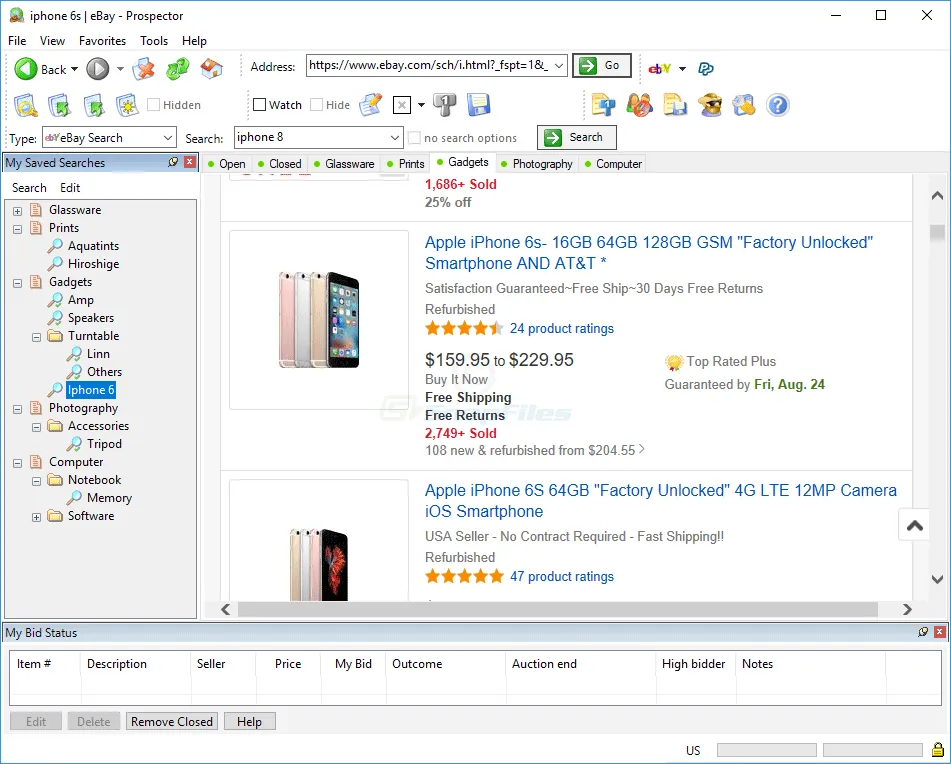The width and height of the screenshot is (951, 764).
Task: Click the first green-arrow page icon left of Hidden
Action: pos(59,105)
